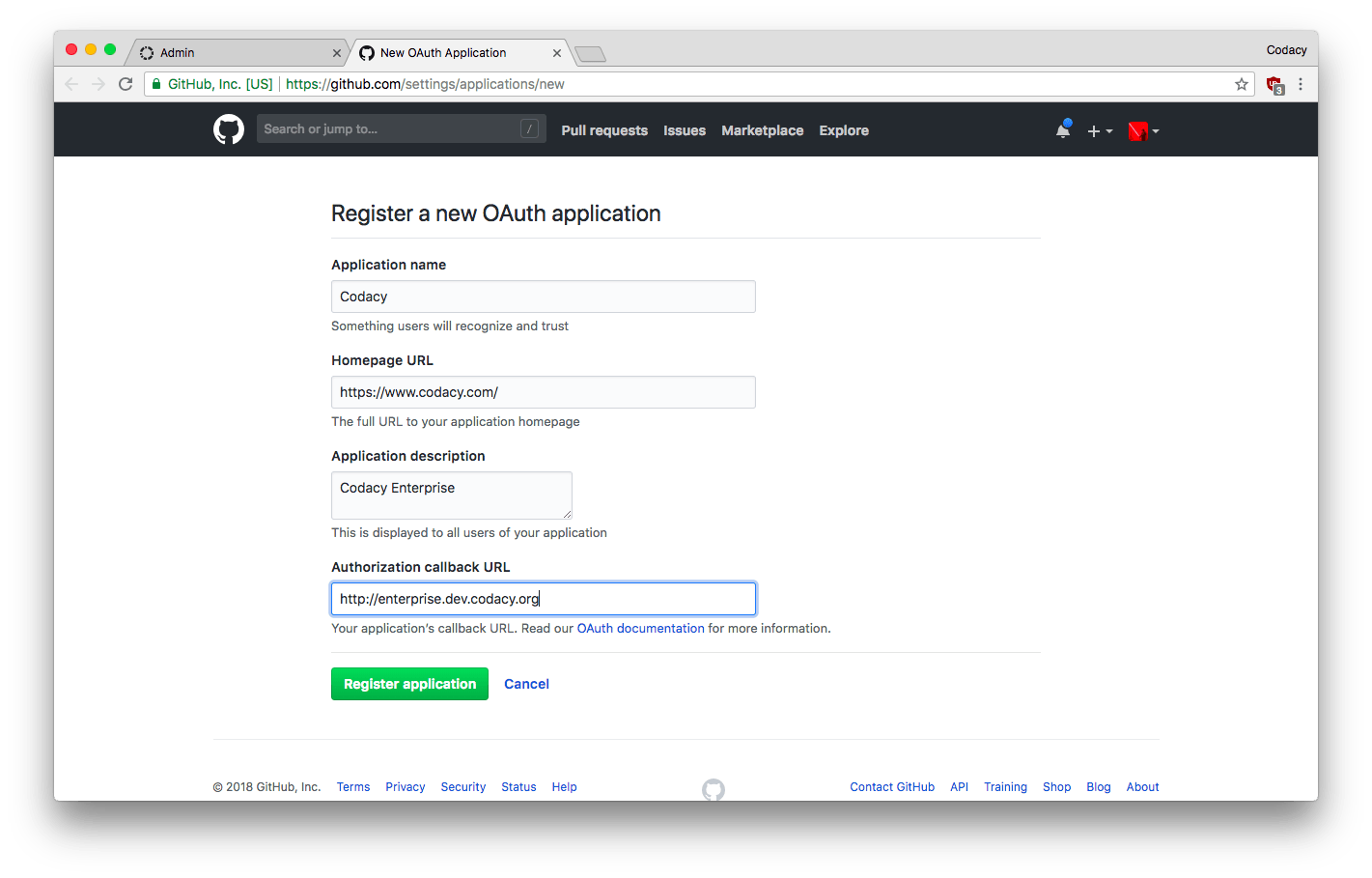Click the Register application button
Viewport: 1372px width, 878px height.
click(409, 684)
